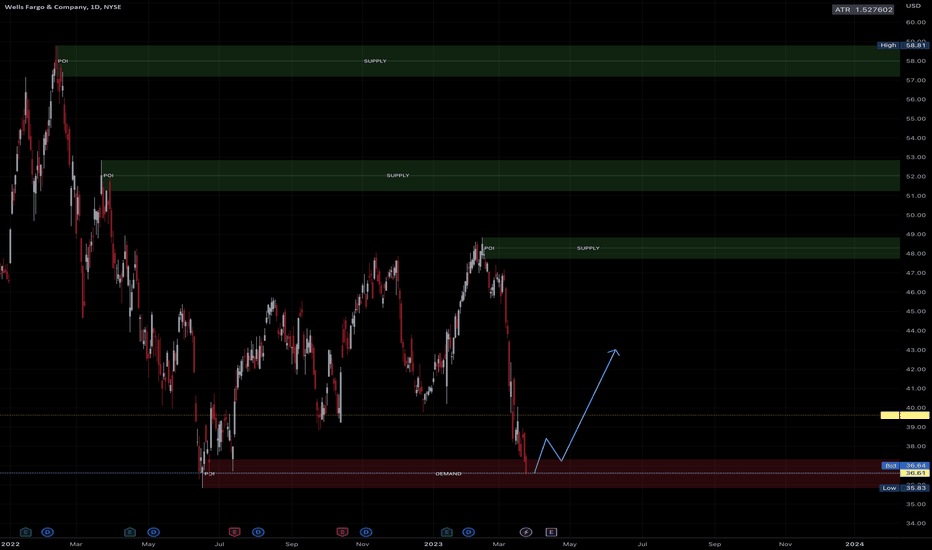
Task: Click the yellow 36.61 price label
Action: coord(915,473)
